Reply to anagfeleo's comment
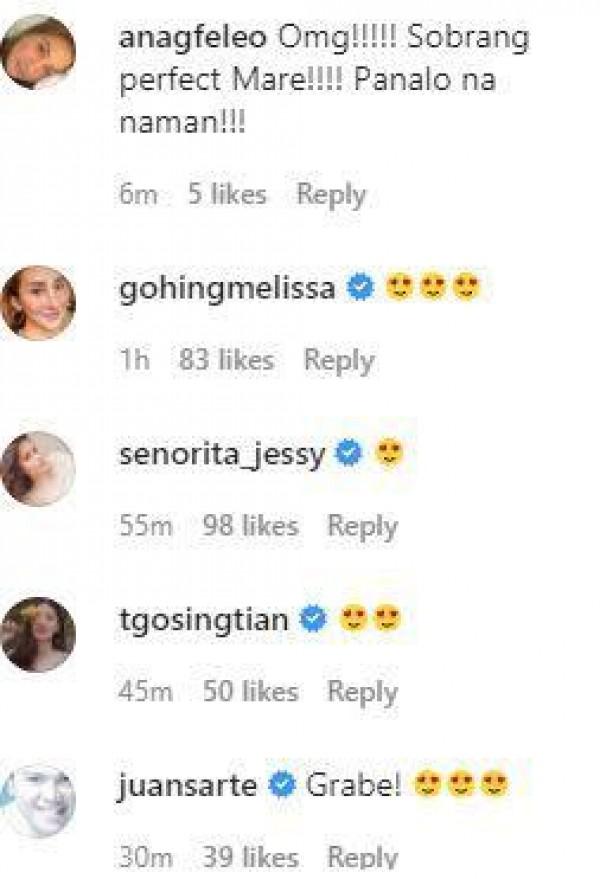Image resolution: width=600 pixels, height=879 pixels. [331, 194]
